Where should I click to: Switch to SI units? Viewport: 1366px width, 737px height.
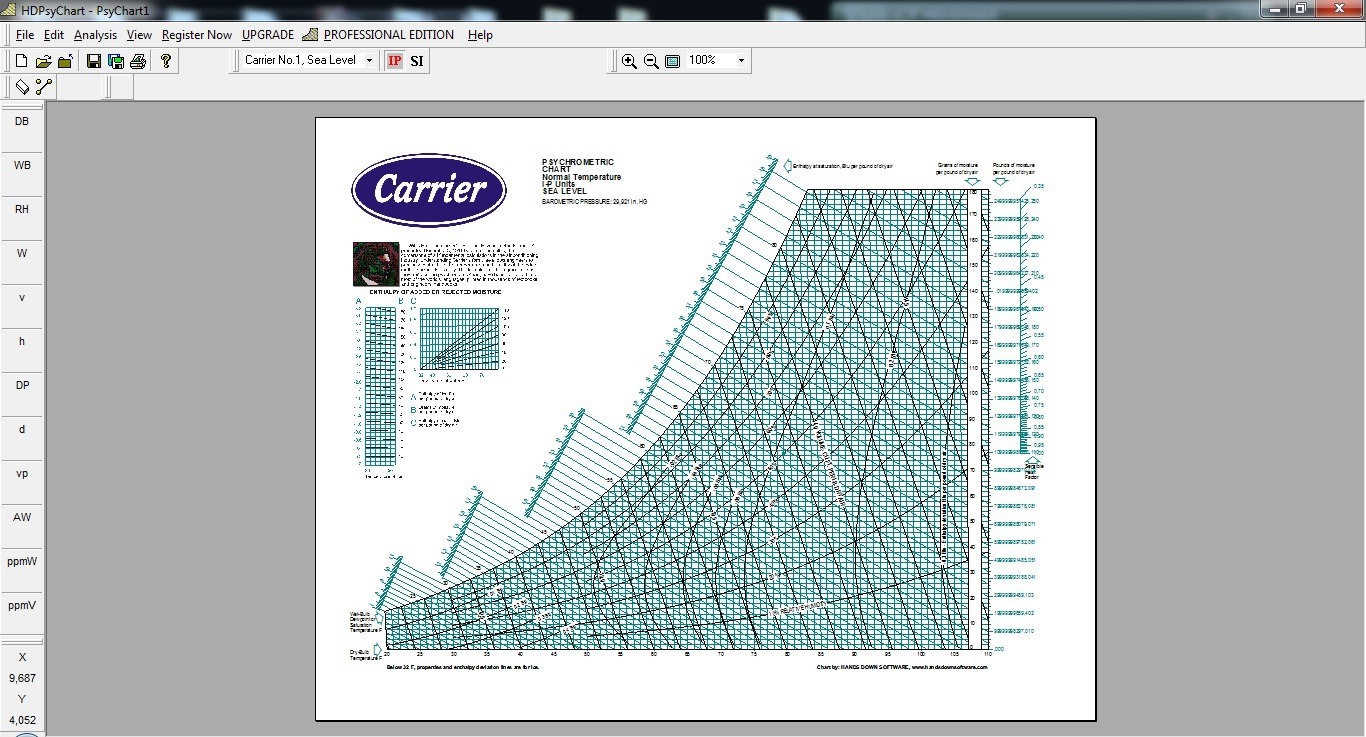tap(417, 61)
